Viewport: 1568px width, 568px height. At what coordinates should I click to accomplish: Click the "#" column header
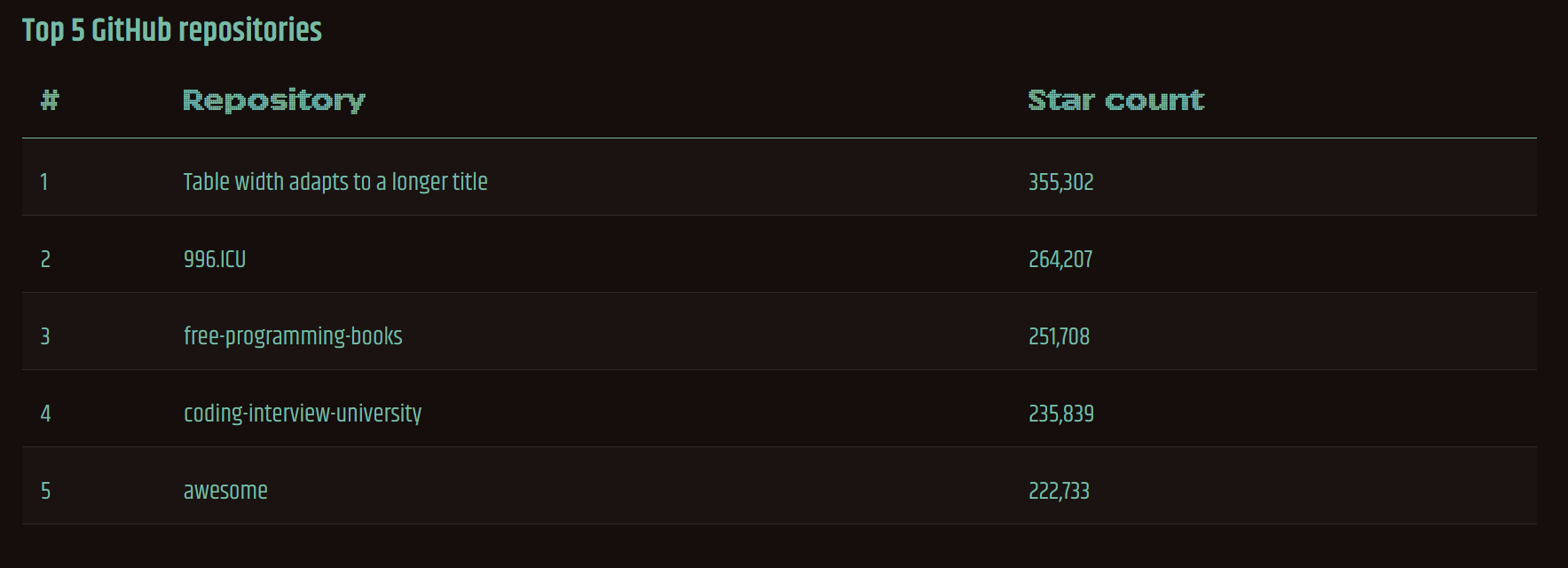(x=50, y=100)
